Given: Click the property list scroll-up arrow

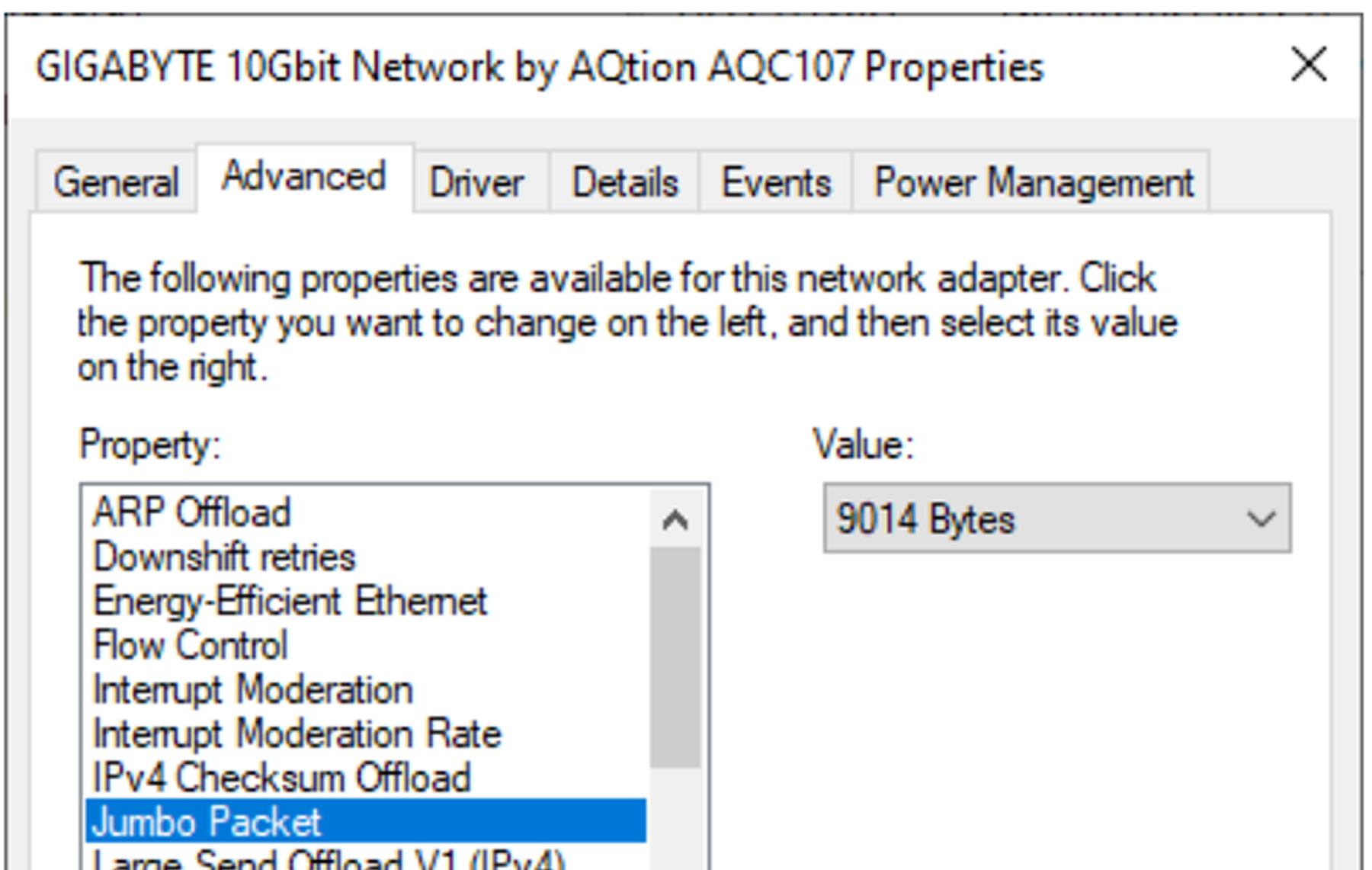Looking at the screenshot, I should tap(675, 520).
